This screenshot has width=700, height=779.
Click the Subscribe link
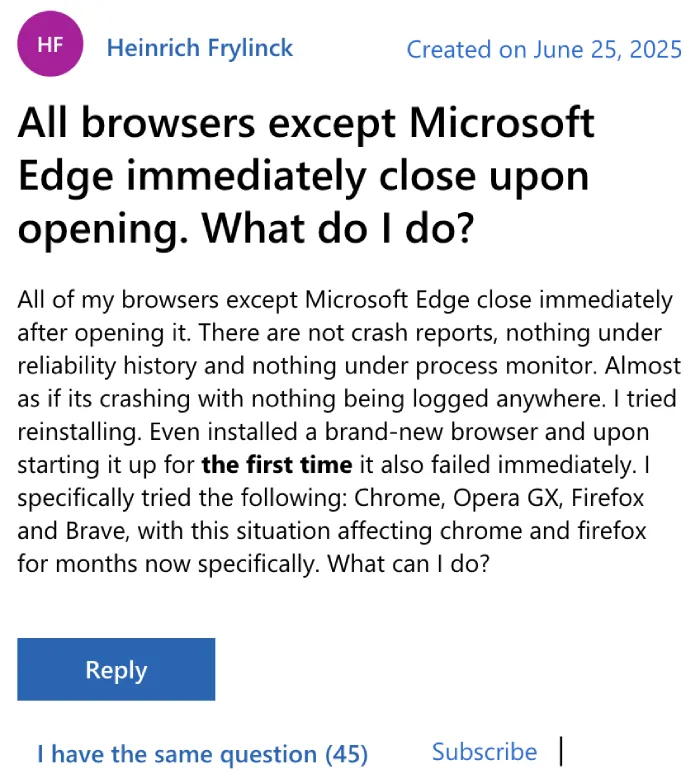484,751
